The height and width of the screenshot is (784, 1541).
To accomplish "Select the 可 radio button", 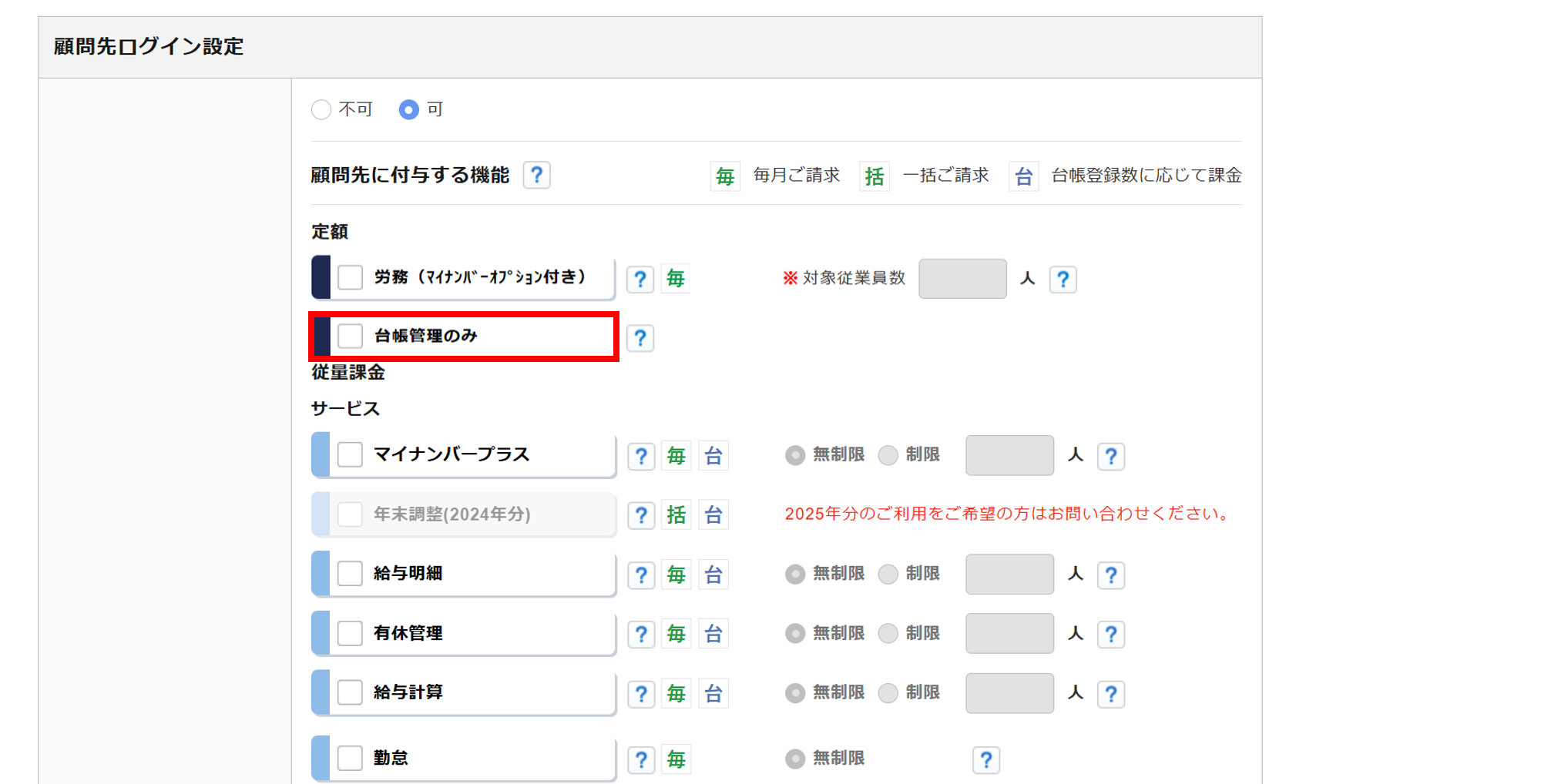I will tap(408, 110).
